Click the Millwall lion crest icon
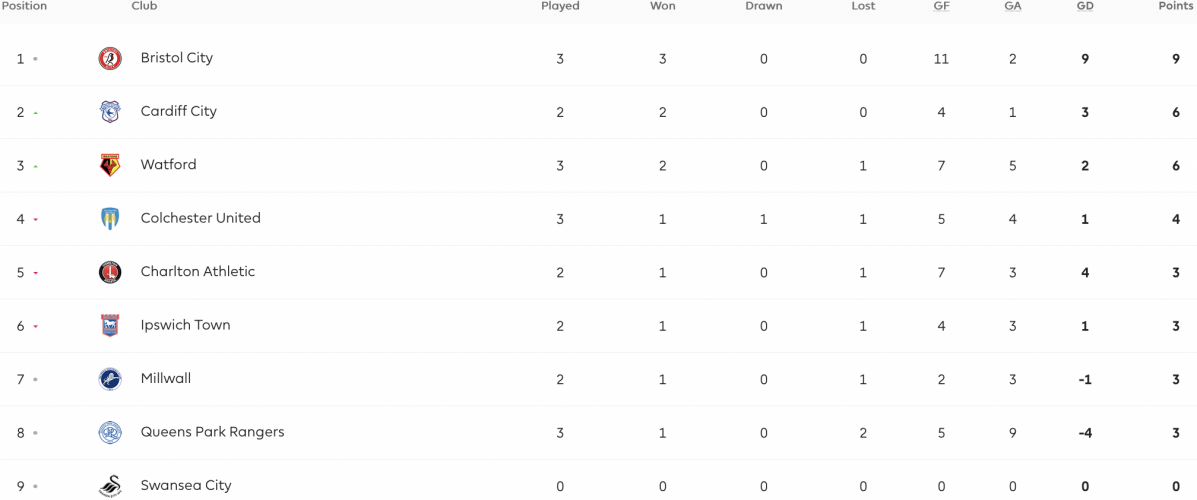1197x500 pixels. click(110, 379)
